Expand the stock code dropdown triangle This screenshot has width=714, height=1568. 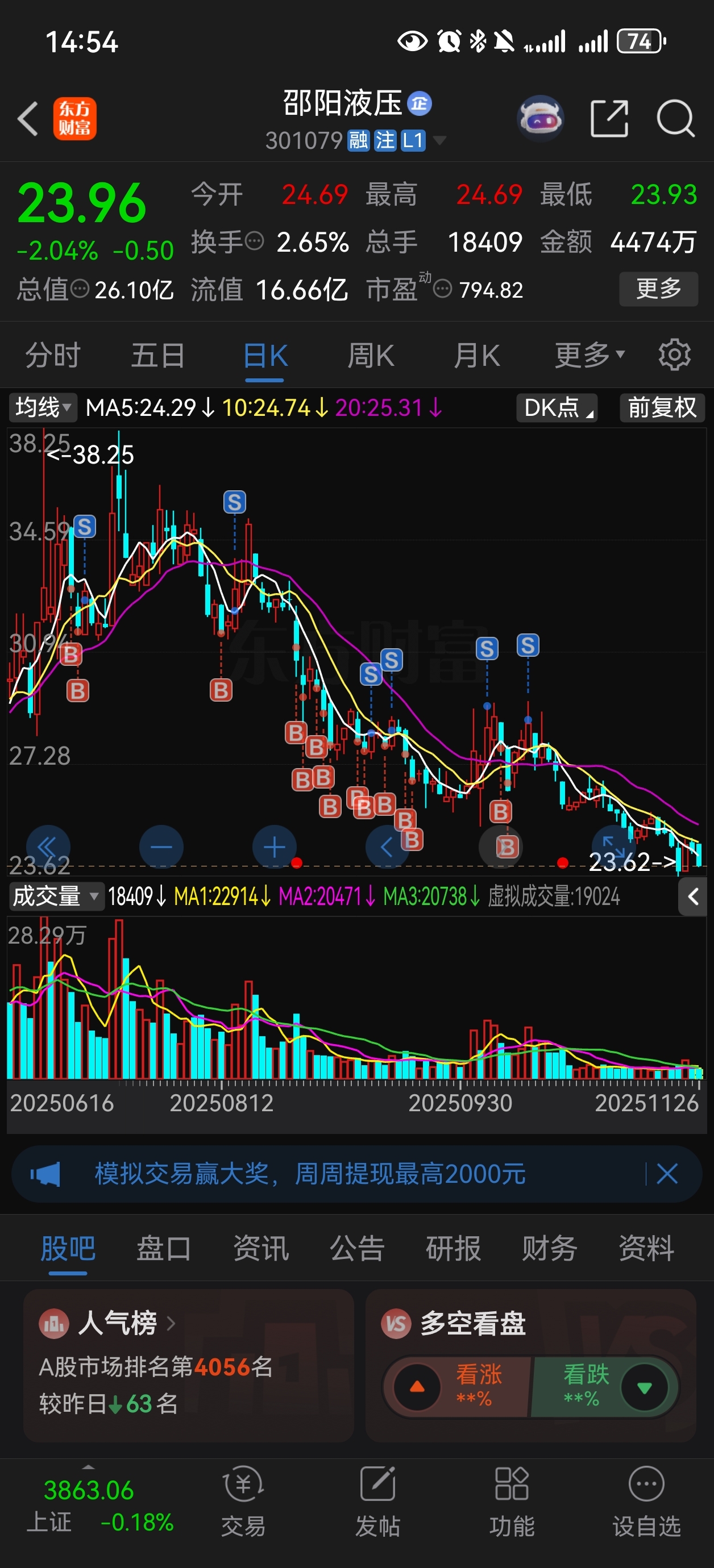click(x=439, y=141)
